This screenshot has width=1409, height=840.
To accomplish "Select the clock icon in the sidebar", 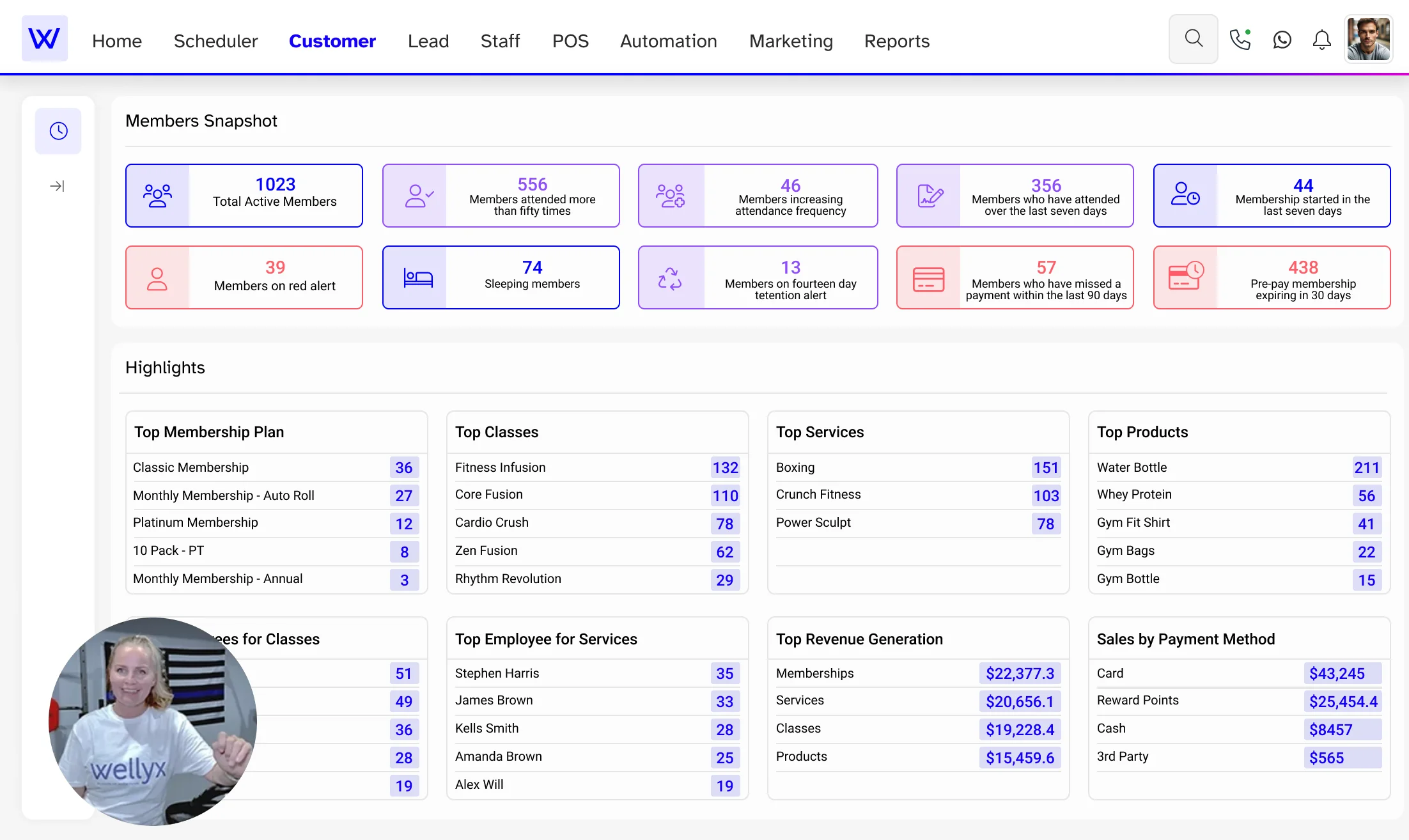I will click(x=58, y=131).
